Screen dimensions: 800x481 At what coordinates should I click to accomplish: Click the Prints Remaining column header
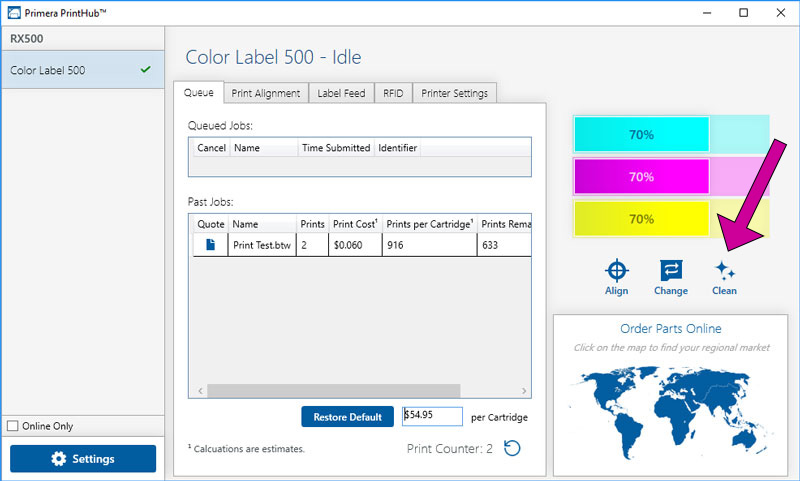(505, 224)
